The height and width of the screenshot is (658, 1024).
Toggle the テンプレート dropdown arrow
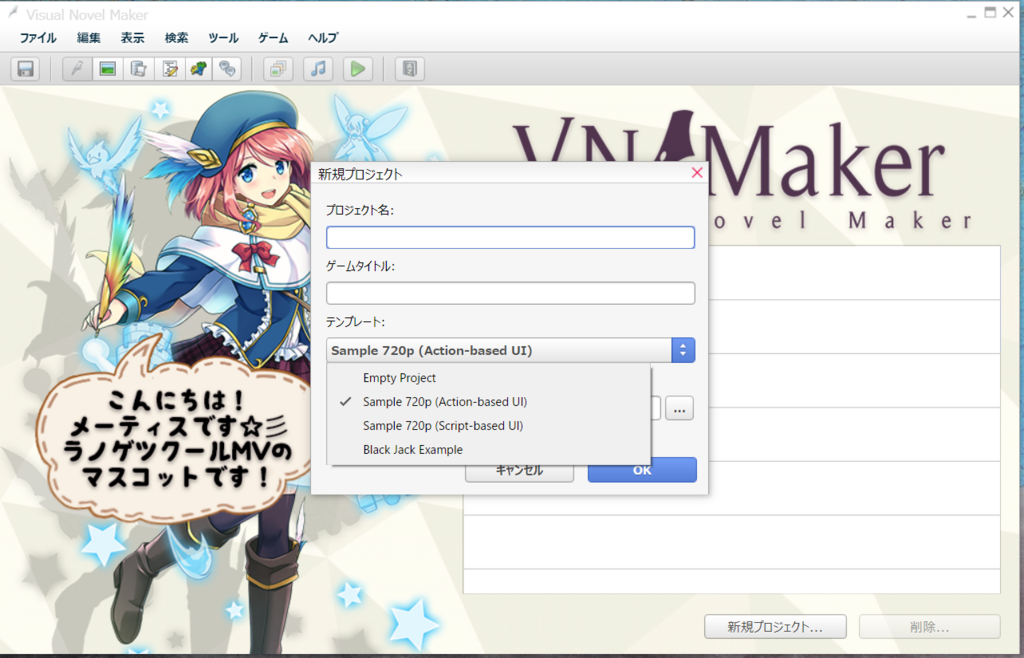coord(683,351)
